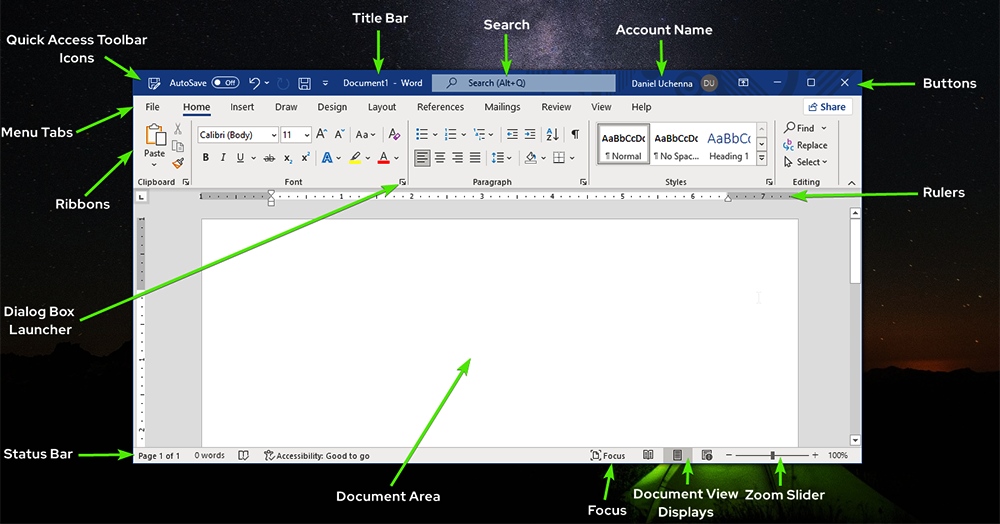This screenshot has width=1000, height=524.
Task: Toggle the AutoSave switch
Action: click(x=225, y=82)
